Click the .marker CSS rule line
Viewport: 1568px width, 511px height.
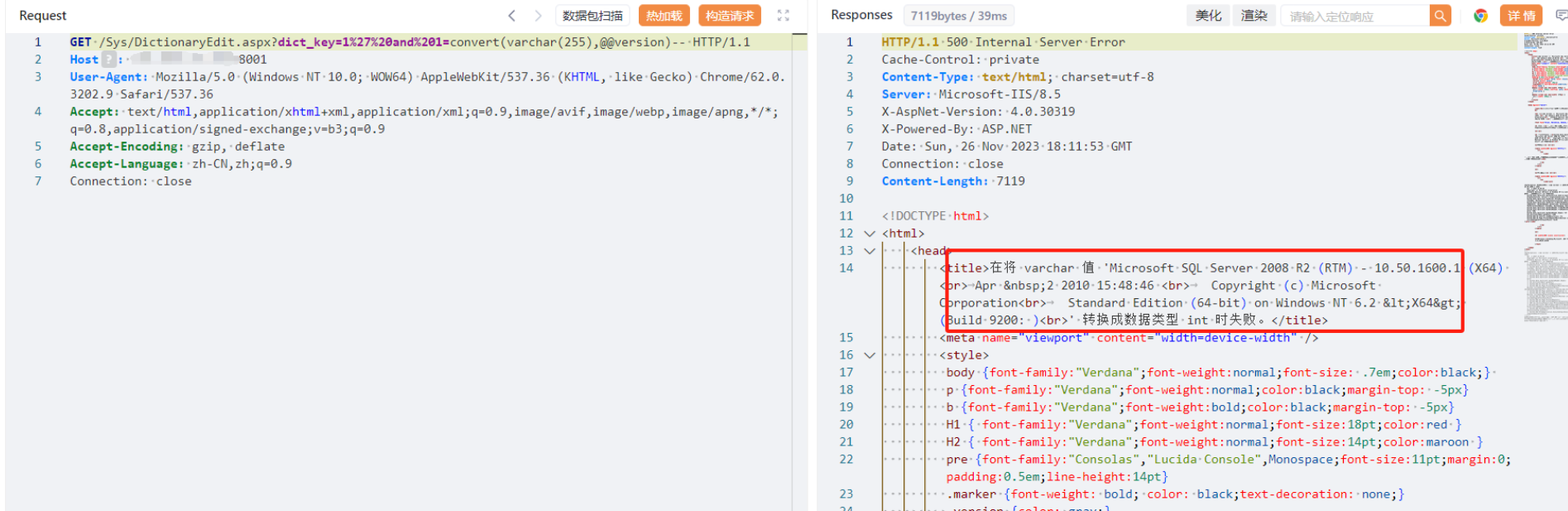click(x=1176, y=494)
